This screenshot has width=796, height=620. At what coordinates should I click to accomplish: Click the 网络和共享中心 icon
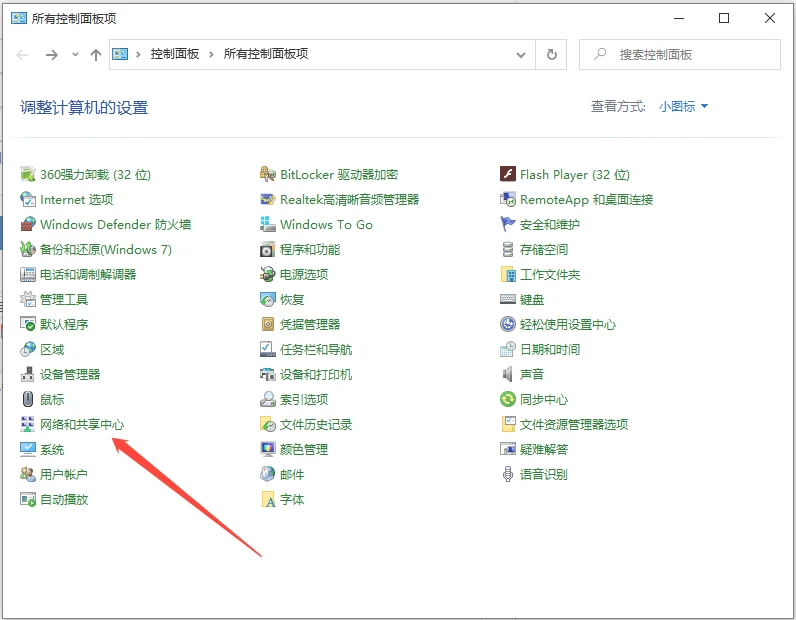(x=27, y=424)
